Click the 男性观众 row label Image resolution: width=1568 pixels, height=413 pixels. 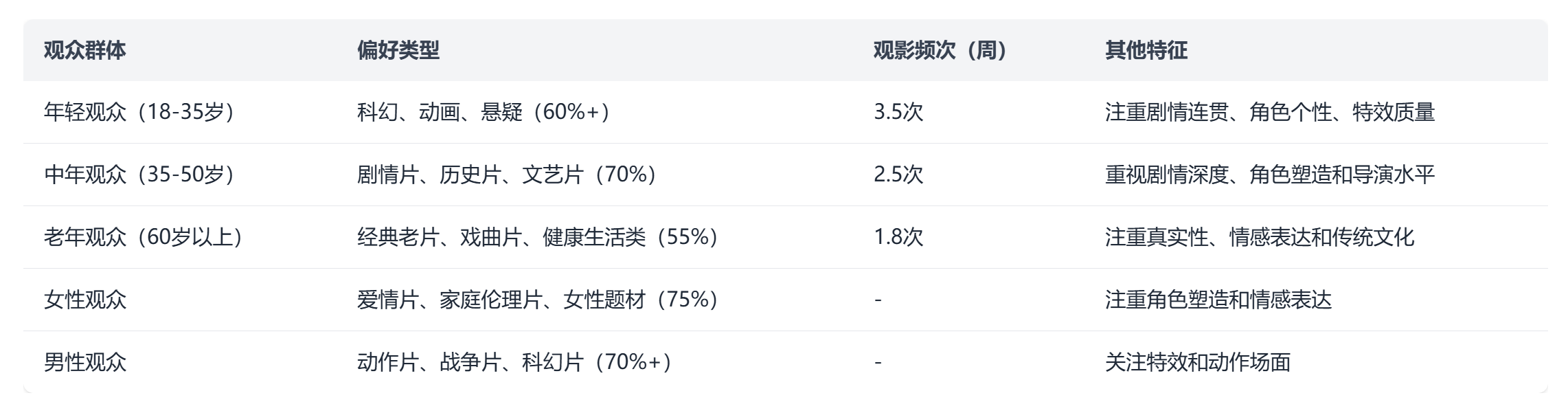click(85, 362)
